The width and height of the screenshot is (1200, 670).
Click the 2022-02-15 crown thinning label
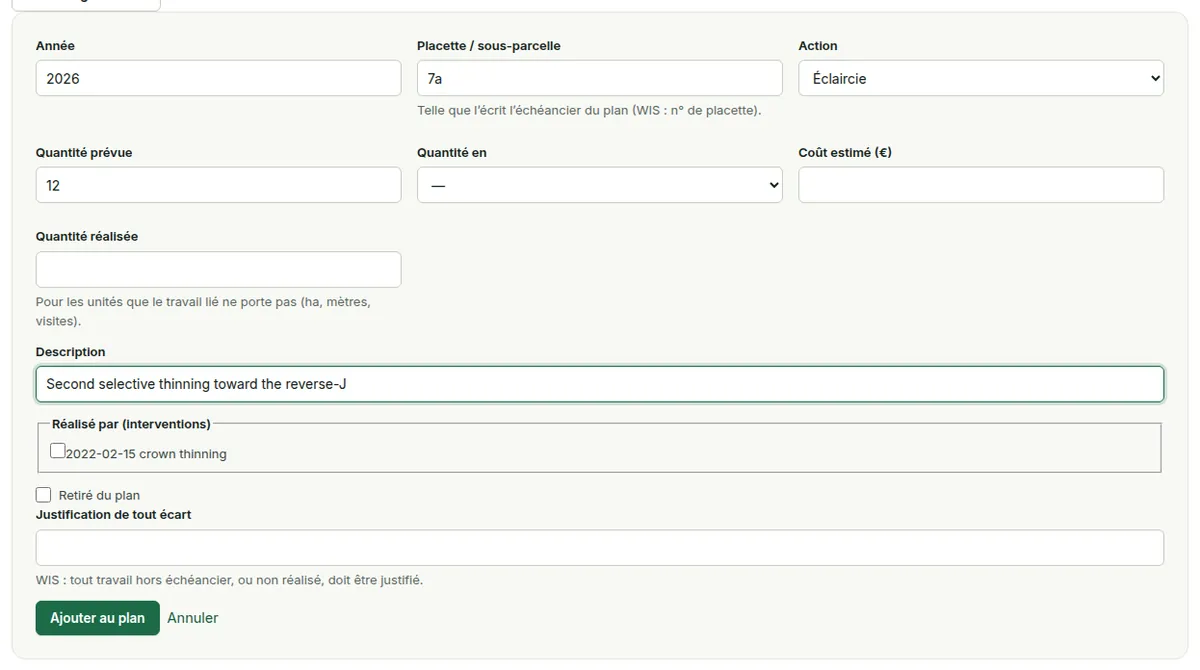pos(146,454)
